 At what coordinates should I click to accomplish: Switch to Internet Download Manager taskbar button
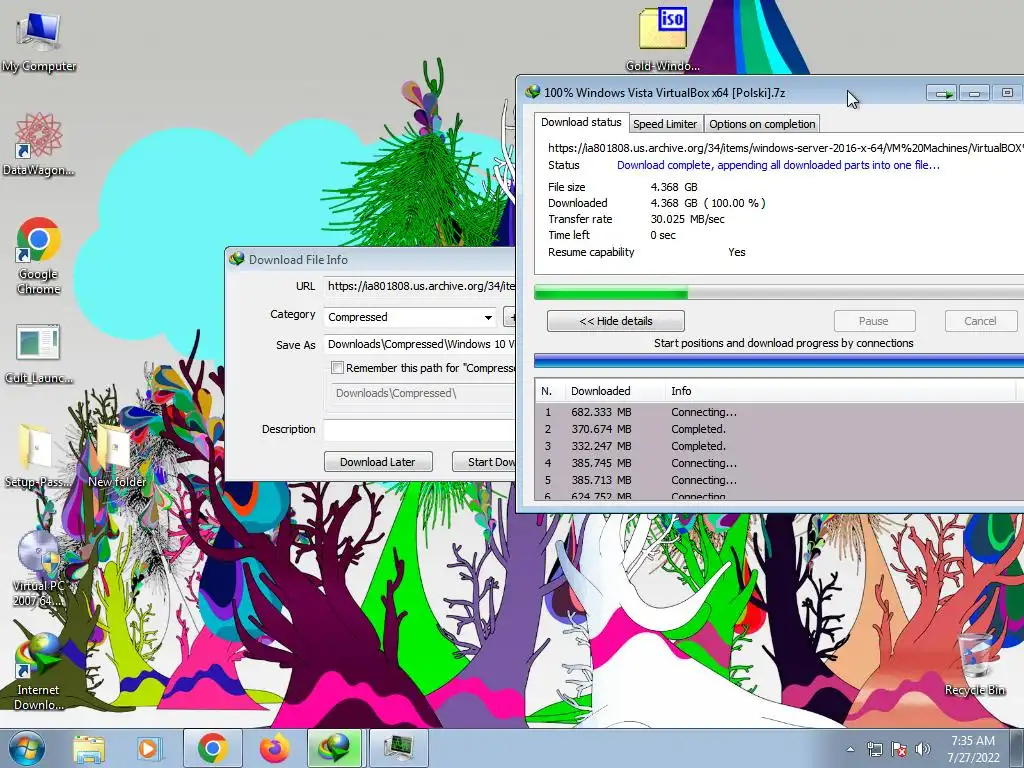click(335, 748)
